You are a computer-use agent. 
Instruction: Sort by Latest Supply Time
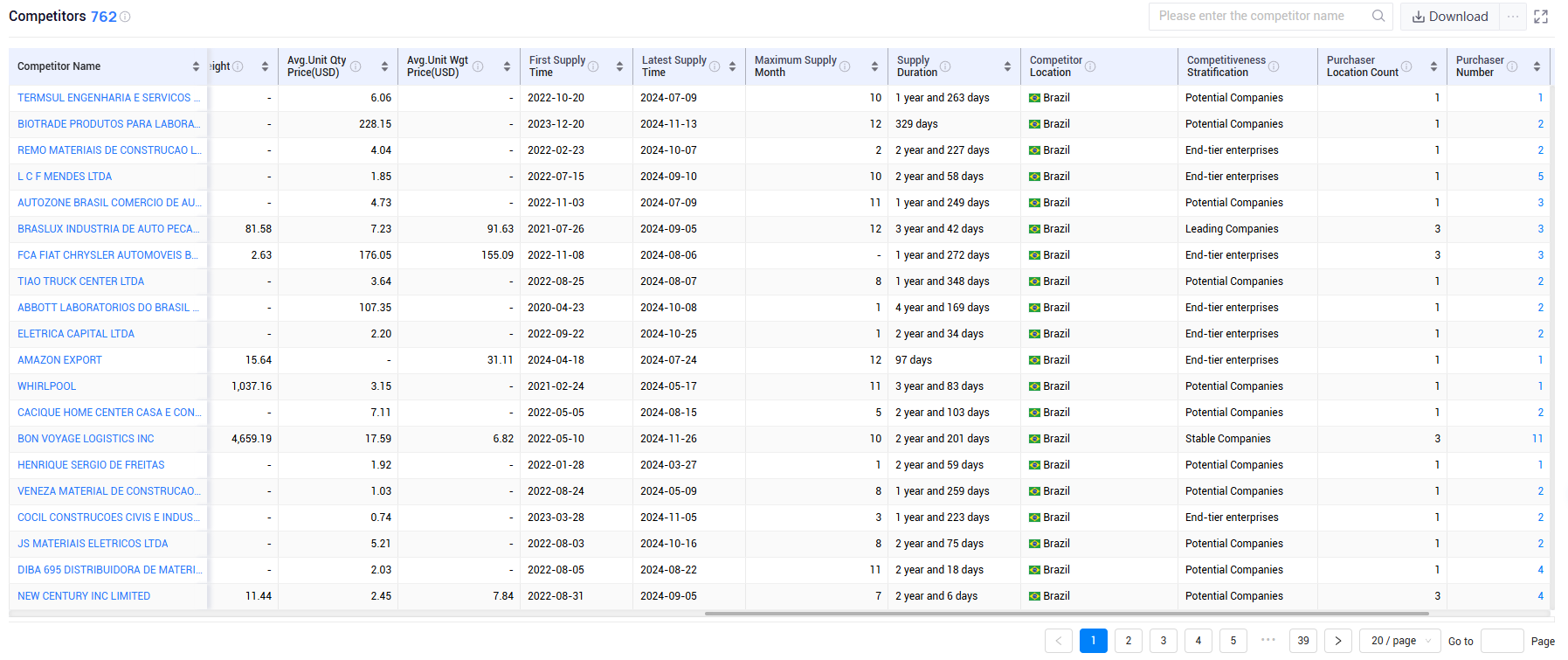coord(732,66)
